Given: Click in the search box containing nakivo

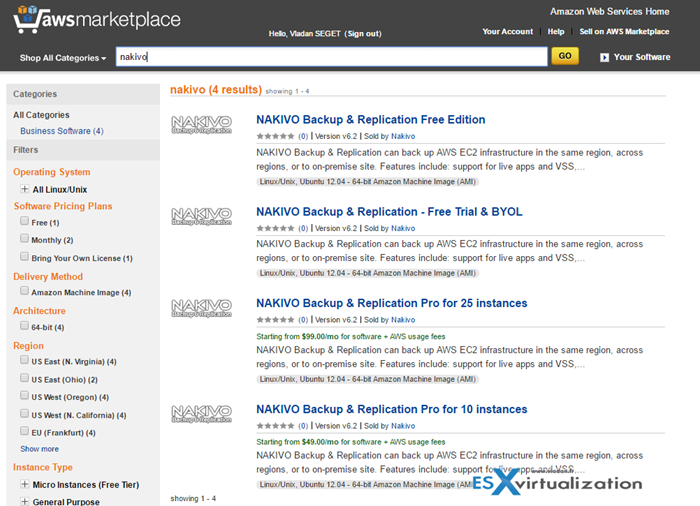Looking at the screenshot, I should [331, 57].
